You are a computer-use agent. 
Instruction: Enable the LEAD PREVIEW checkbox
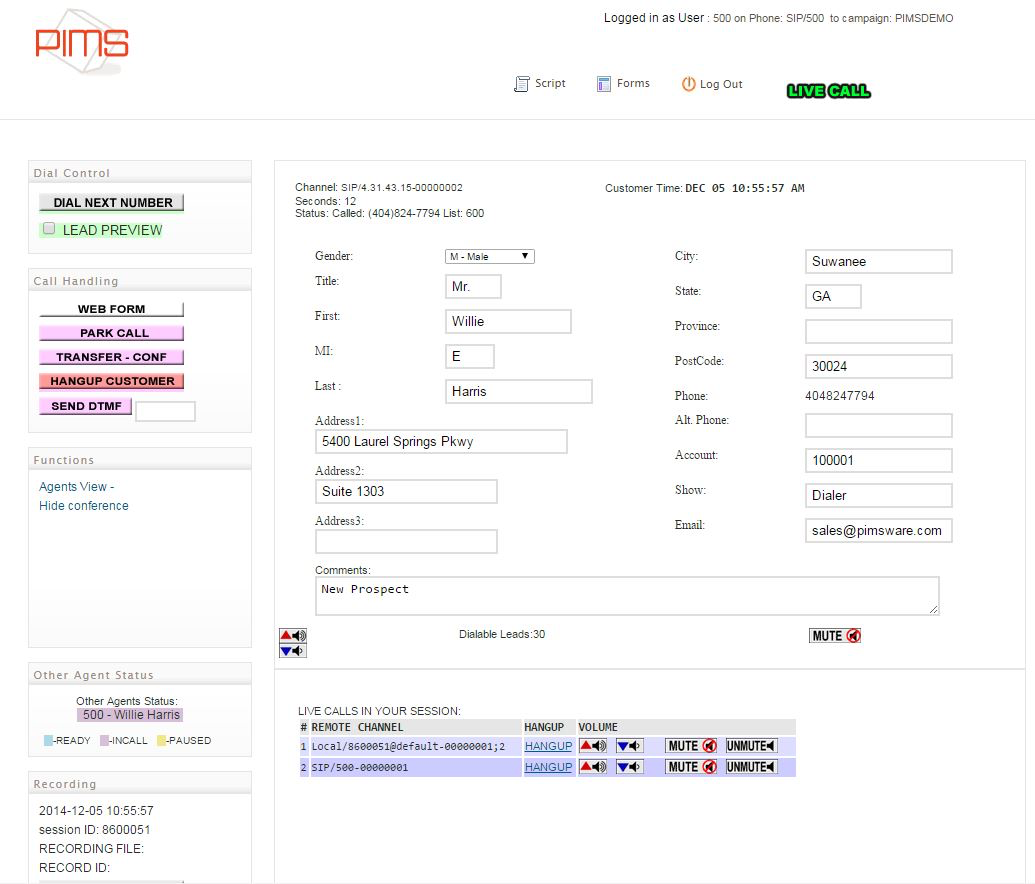click(48, 228)
